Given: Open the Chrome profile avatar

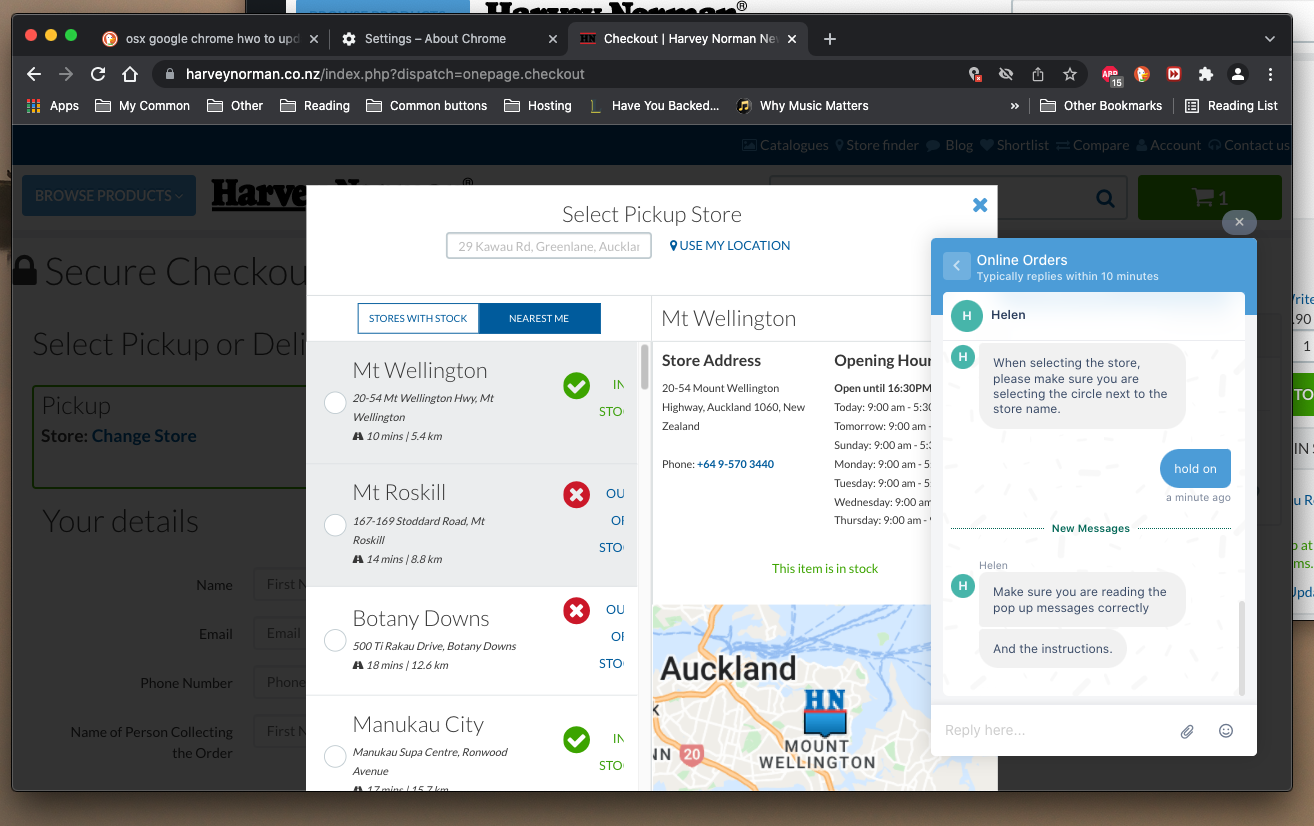Looking at the screenshot, I should point(1238,74).
